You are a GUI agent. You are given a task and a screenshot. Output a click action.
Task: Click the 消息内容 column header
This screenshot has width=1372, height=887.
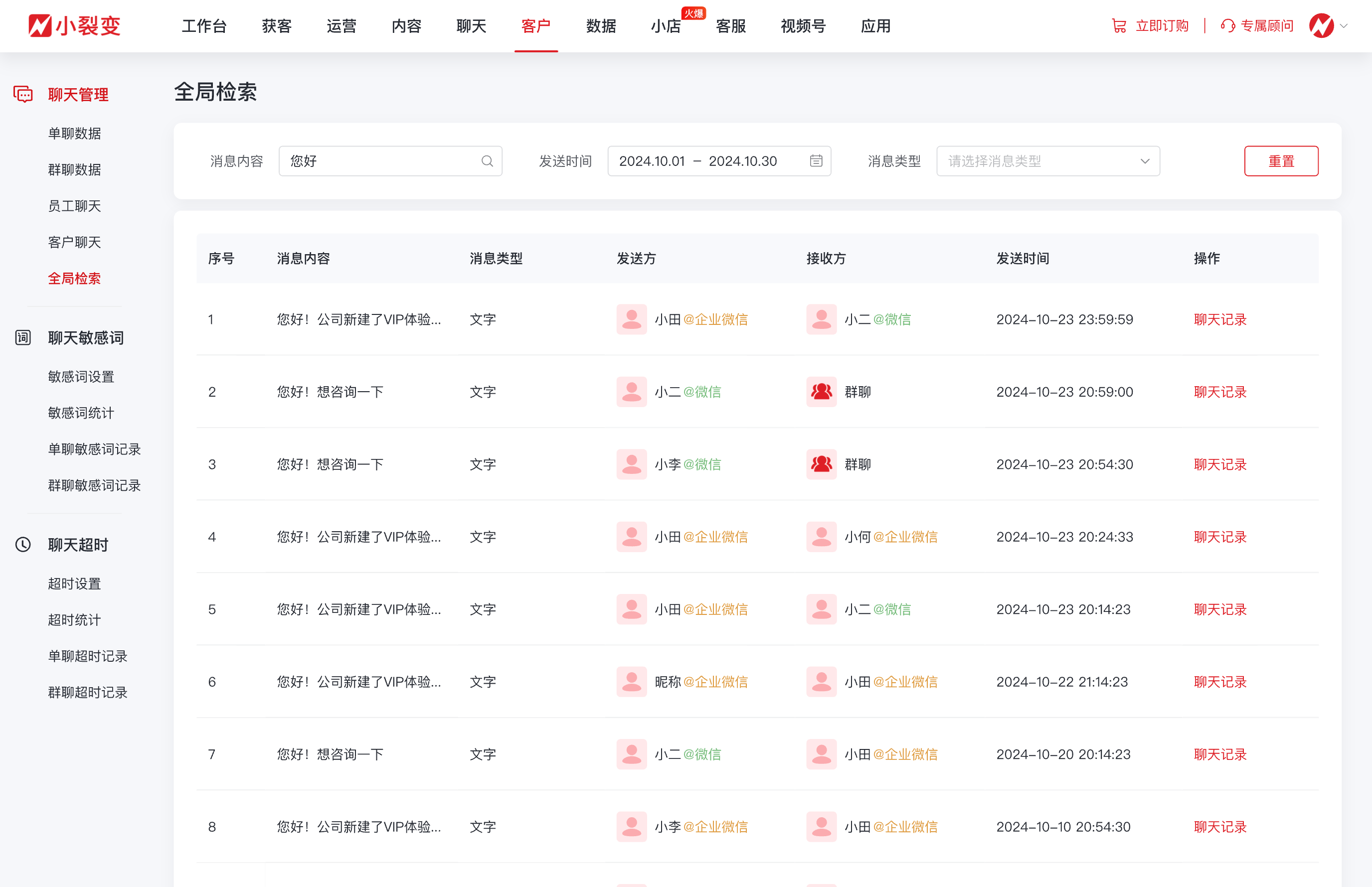pos(303,259)
